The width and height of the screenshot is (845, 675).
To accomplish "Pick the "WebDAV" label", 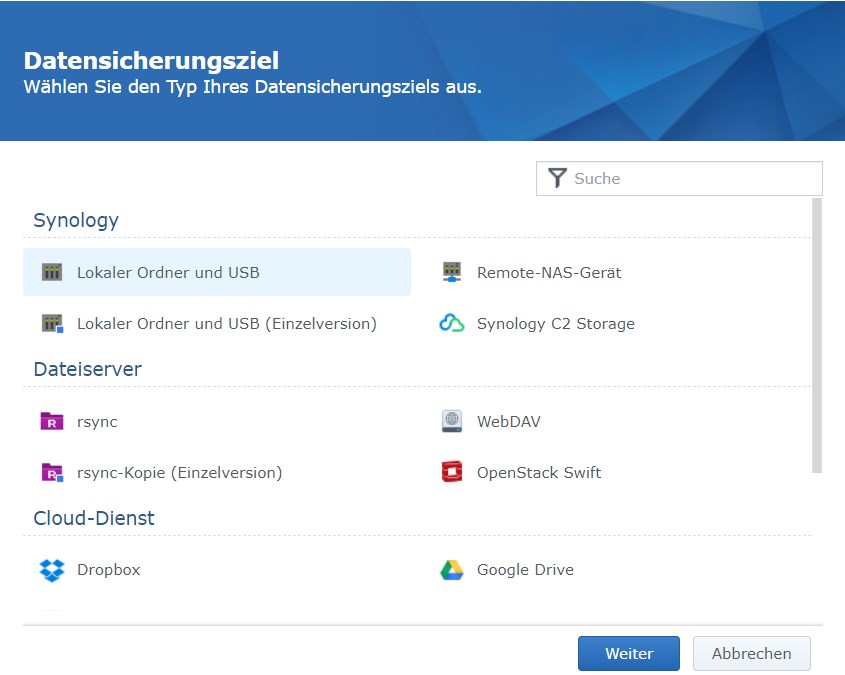I will (509, 421).
